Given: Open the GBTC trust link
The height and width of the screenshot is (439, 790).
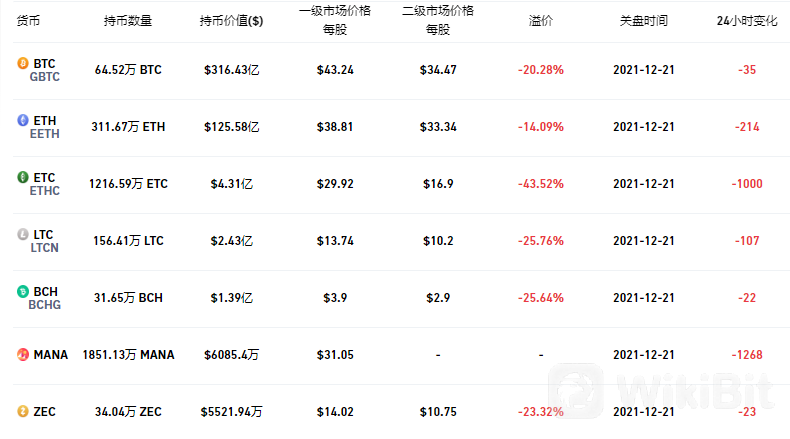Looking at the screenshot, I should 44,77.
